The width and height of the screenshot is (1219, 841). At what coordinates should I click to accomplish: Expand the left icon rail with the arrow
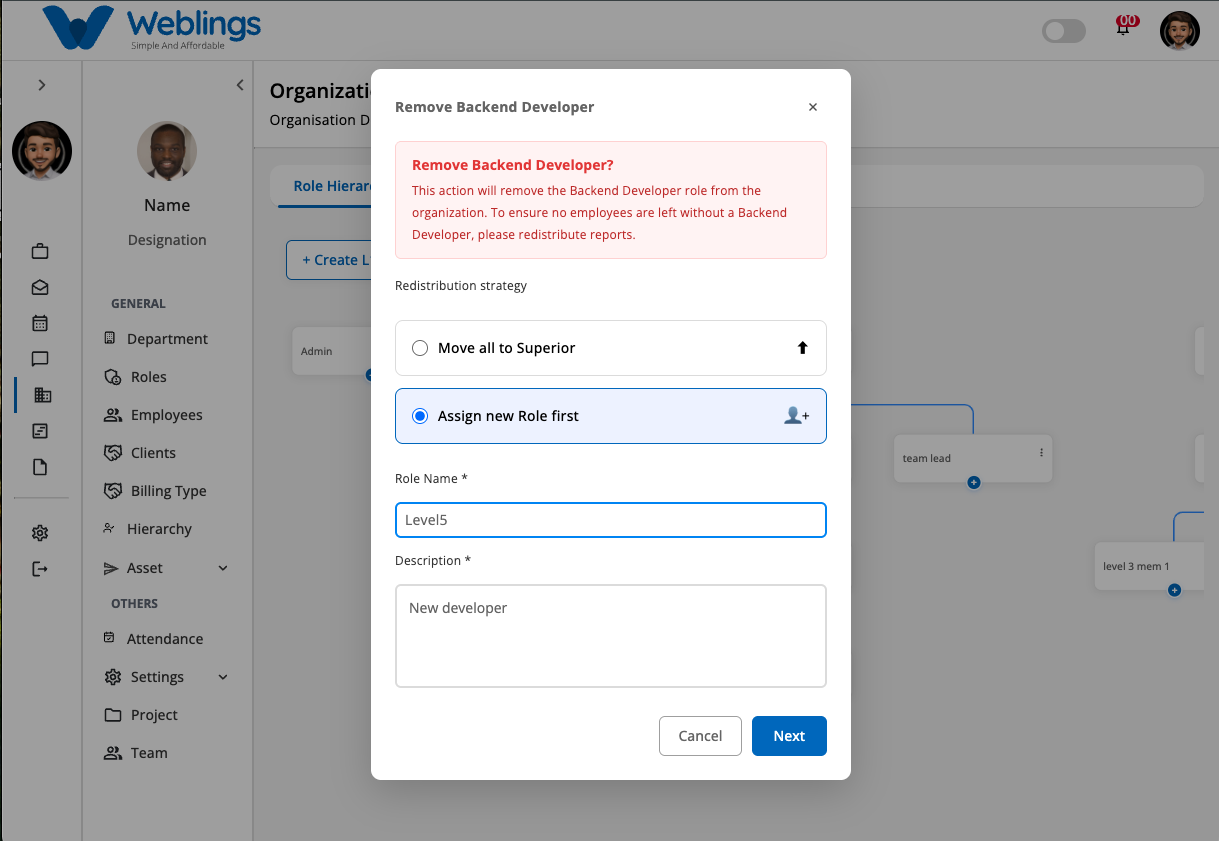pyautogui.click(x=42, y=85)
